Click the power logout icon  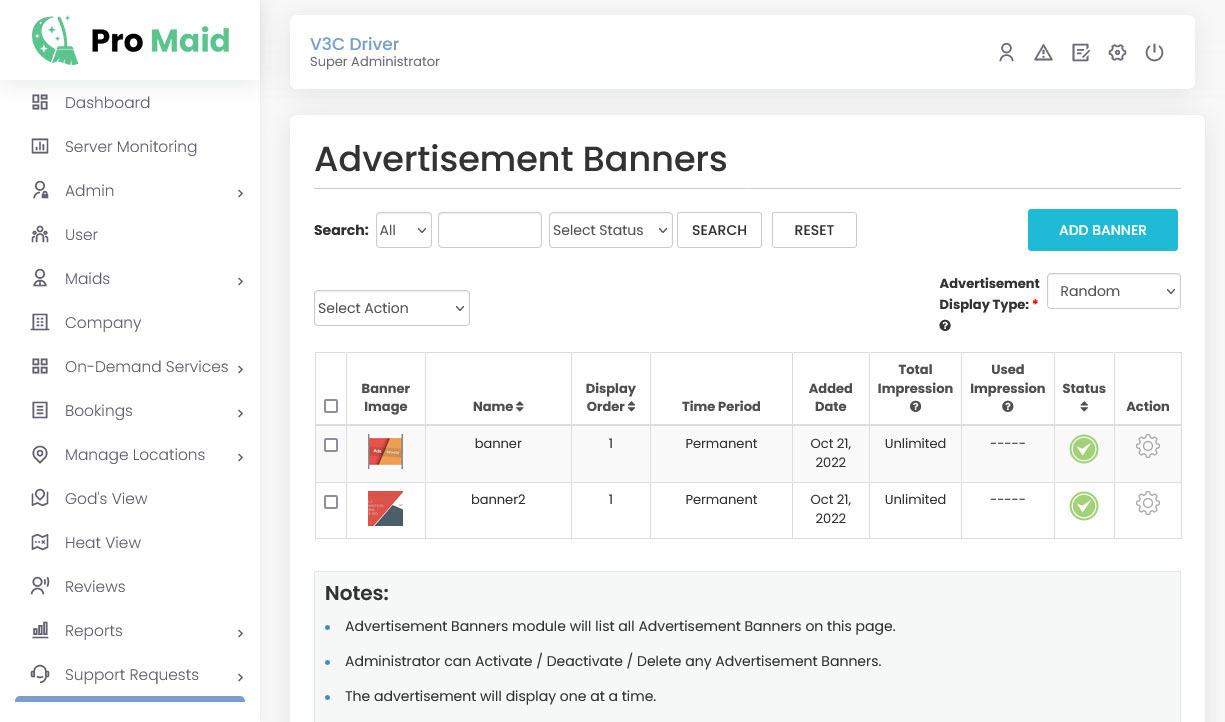(x=1154, y=53)
